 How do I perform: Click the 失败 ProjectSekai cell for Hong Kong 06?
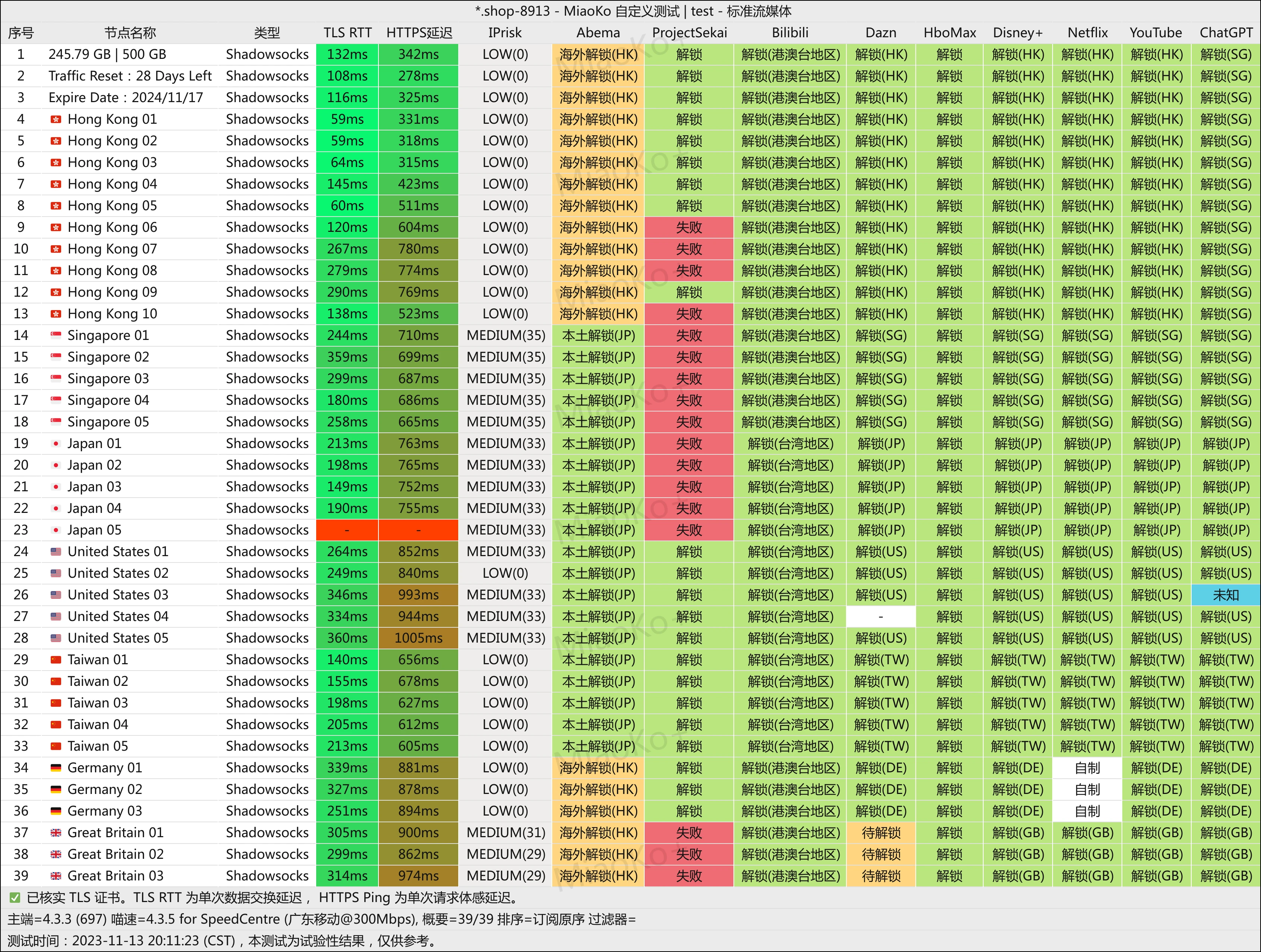pyautogui.click(x=689, y=227)
